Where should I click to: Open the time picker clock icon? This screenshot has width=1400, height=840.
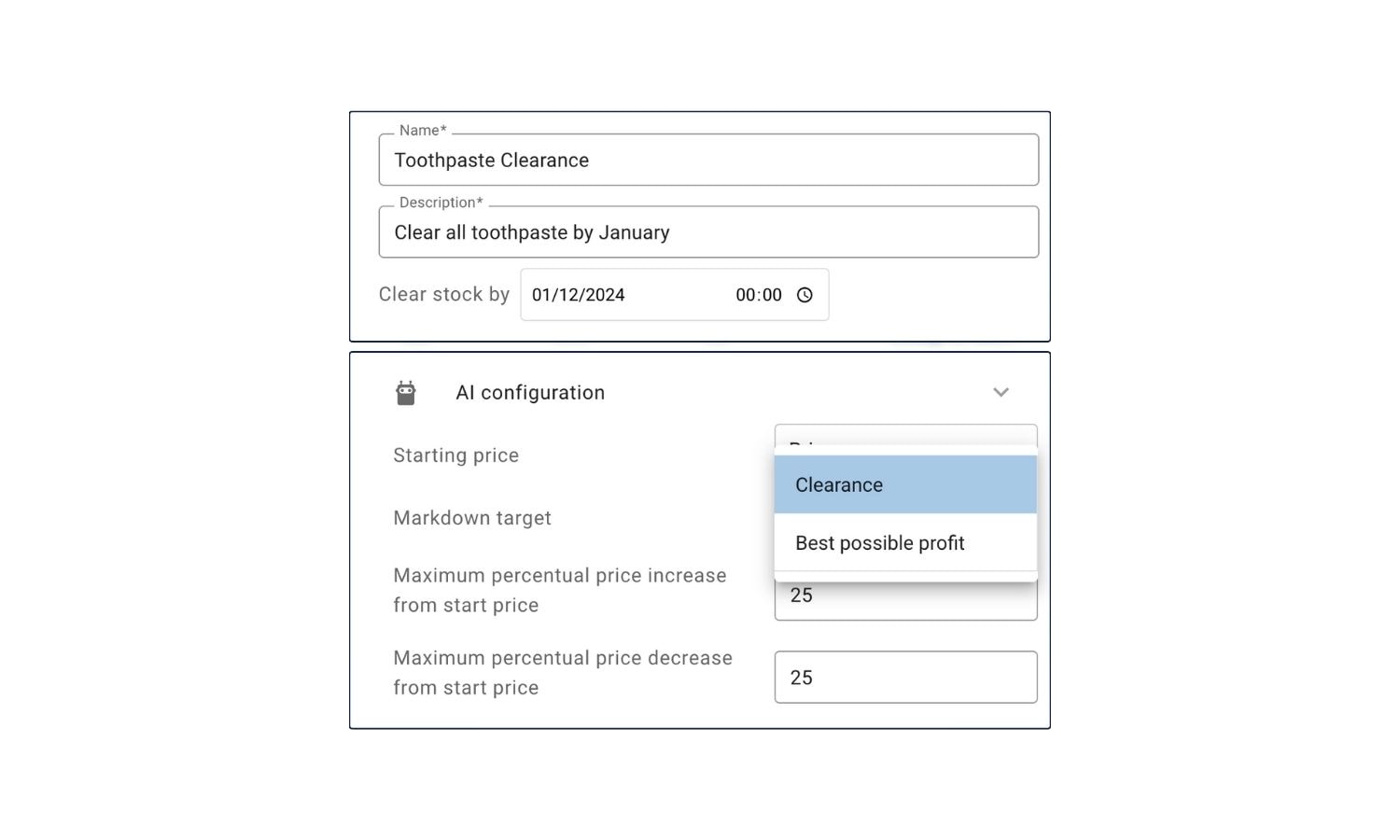(805, 295)
